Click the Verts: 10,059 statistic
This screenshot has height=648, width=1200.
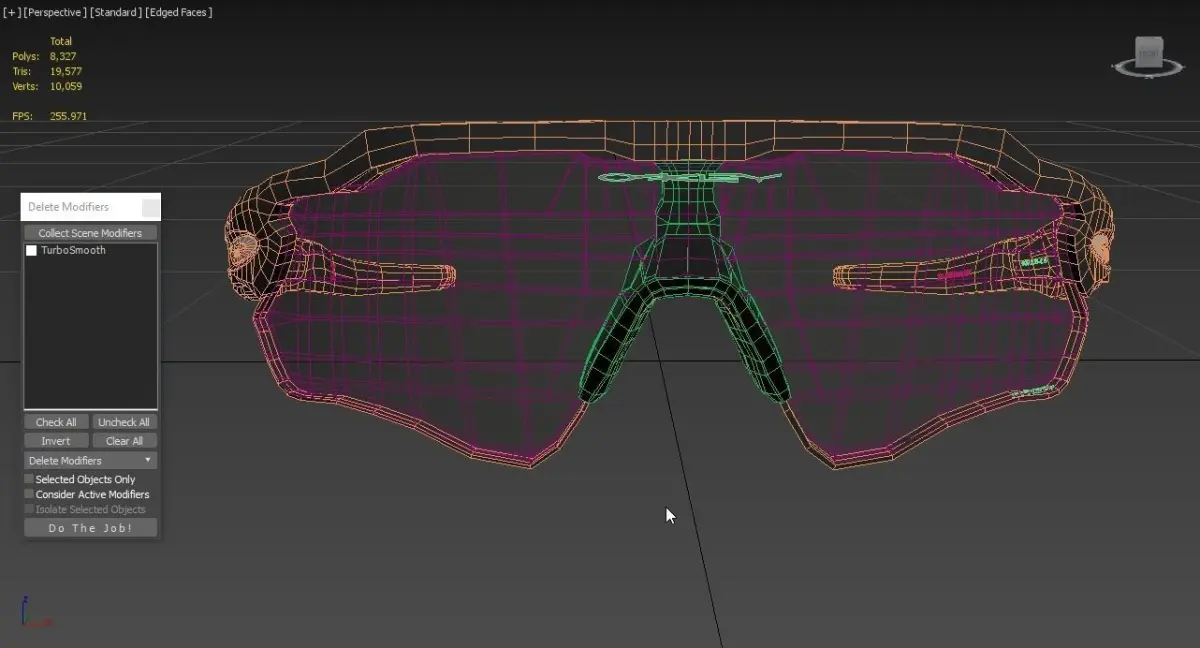tap(47, 87)
